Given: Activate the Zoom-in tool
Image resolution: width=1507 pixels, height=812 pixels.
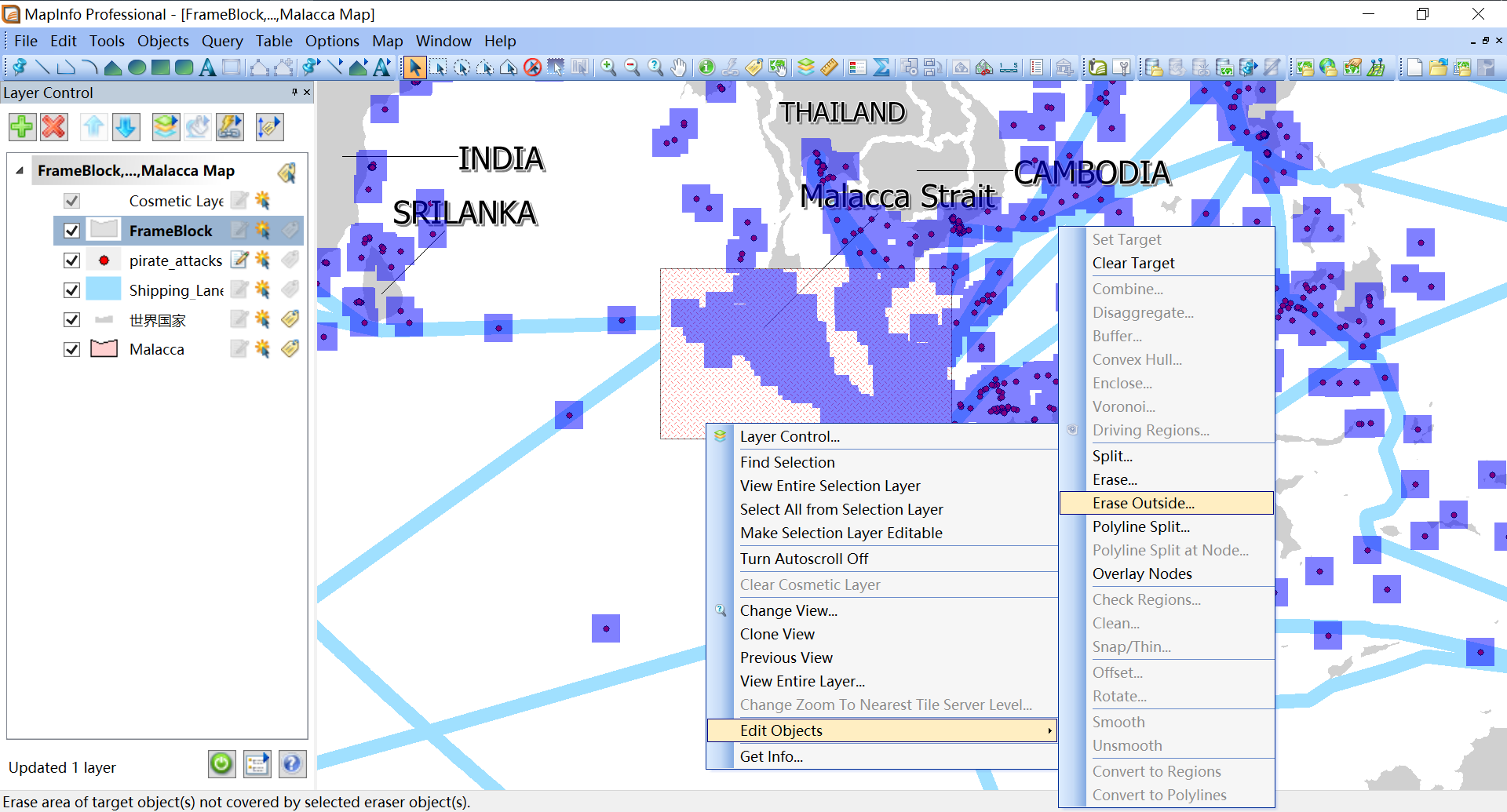Looking at the screenshot, I should pos(608,67).
